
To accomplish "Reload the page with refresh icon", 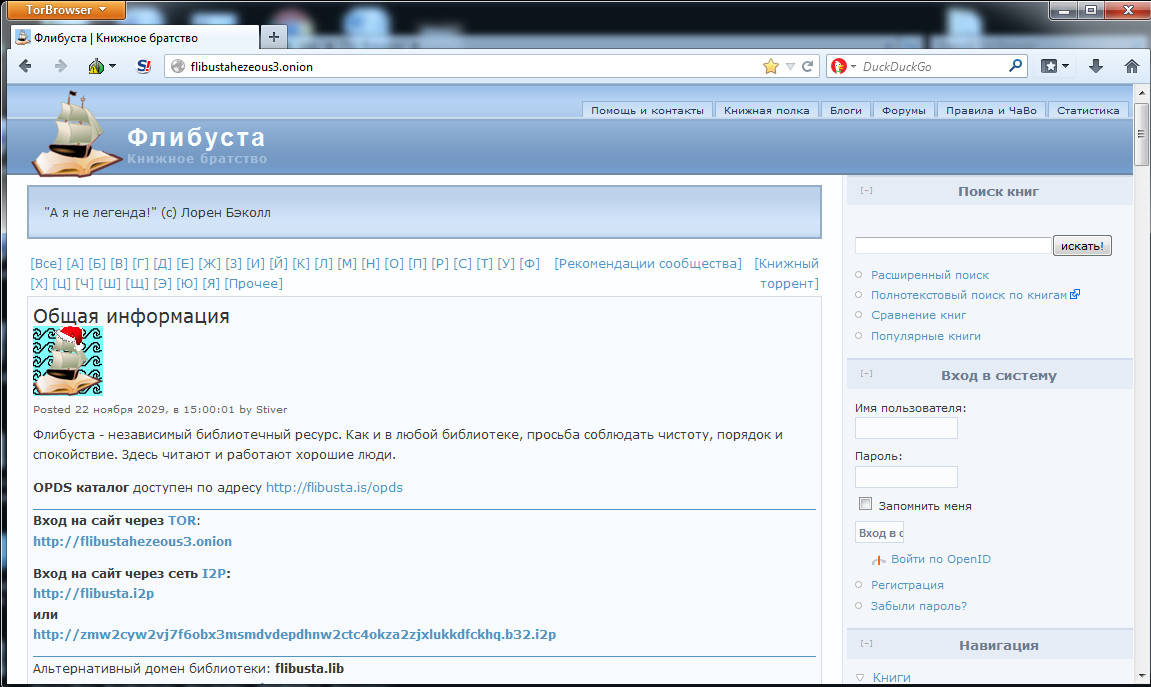I will [x=807, y=66].
